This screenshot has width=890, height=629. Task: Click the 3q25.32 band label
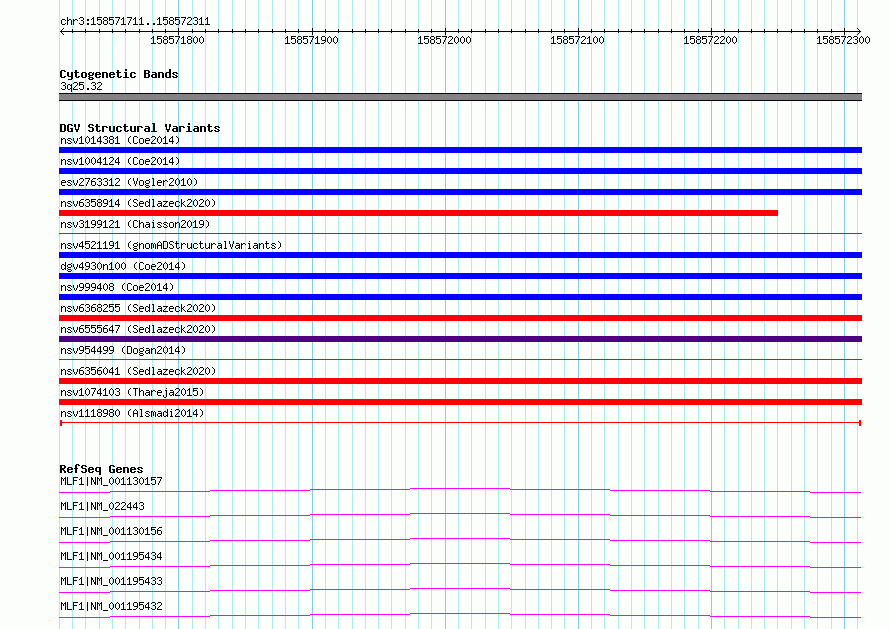pyautogui.click(x=81, y=86)
